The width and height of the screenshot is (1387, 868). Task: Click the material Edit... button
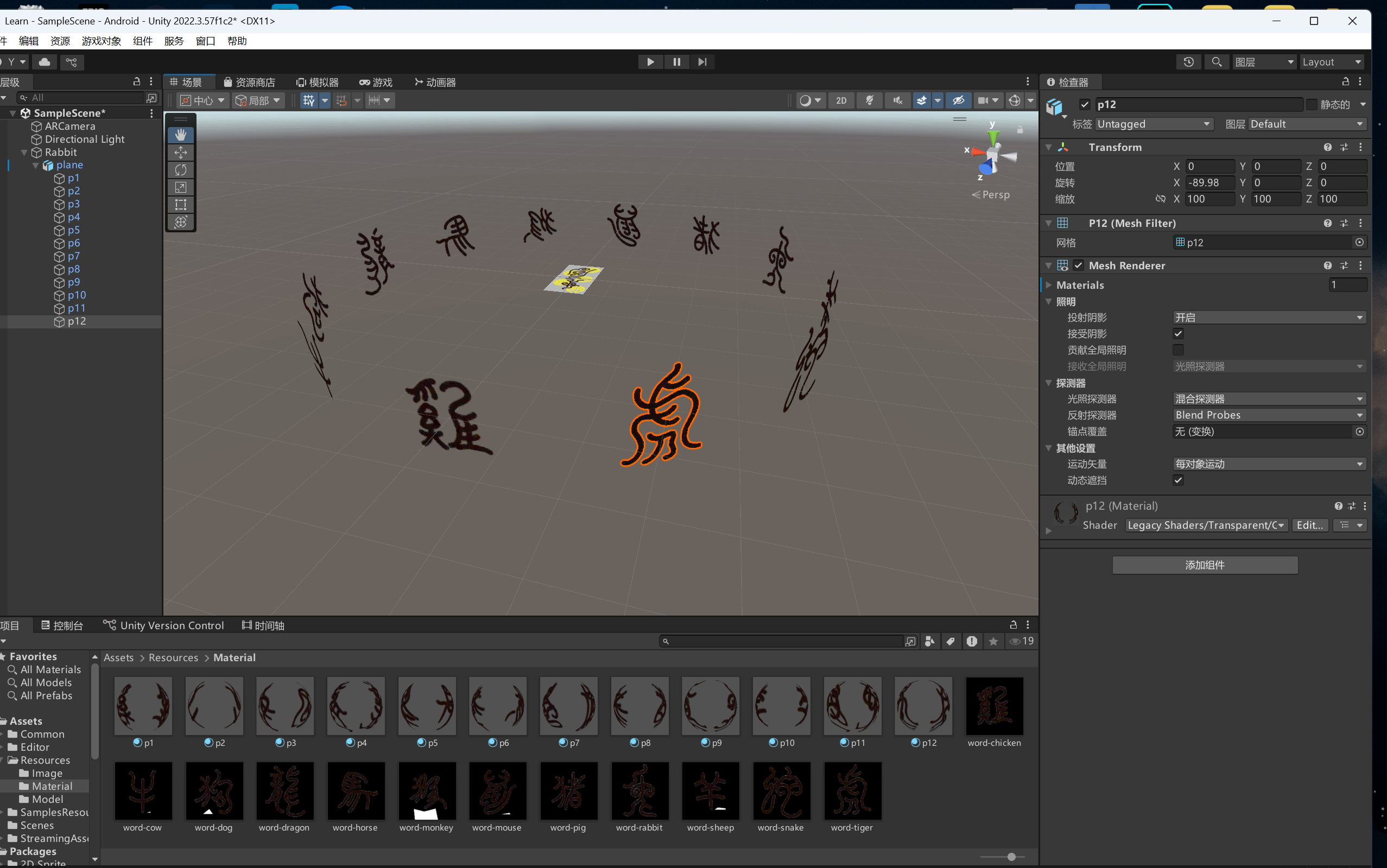(x=1309, y=525)
